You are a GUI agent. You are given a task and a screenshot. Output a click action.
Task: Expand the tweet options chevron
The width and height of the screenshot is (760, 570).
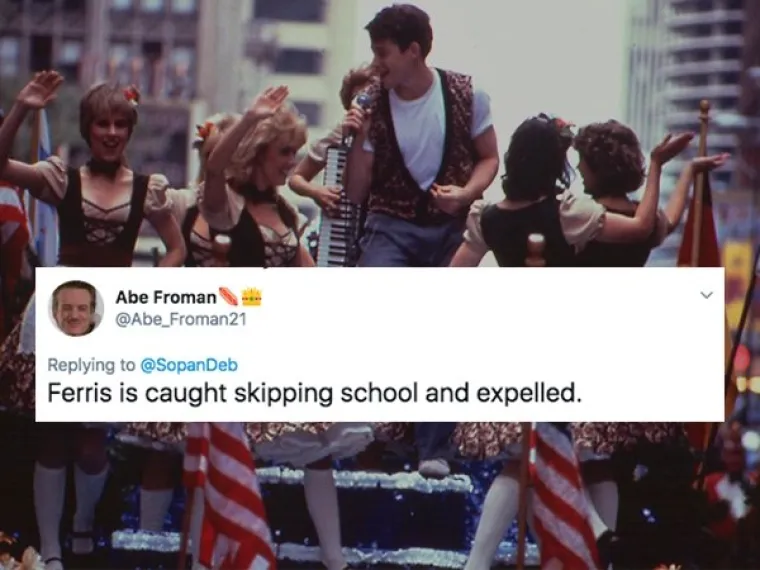[x=707, y=295]
